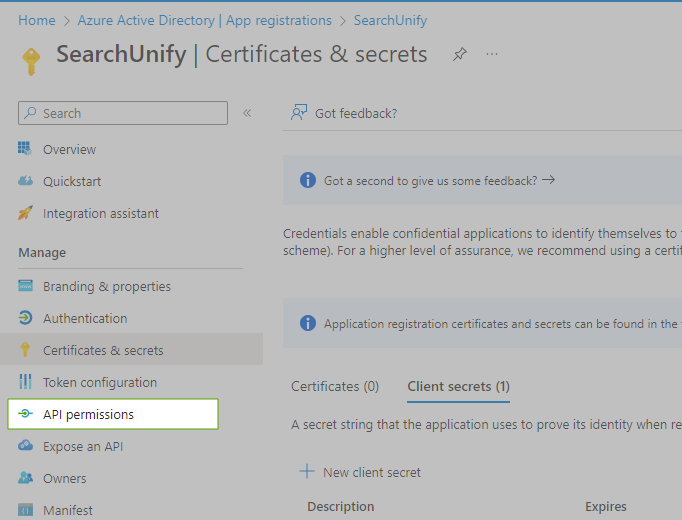The height and width of the screenshot is (520, 682).
Task: Click the Manifest icon in sidebar
Action: (x=26, y=510)
